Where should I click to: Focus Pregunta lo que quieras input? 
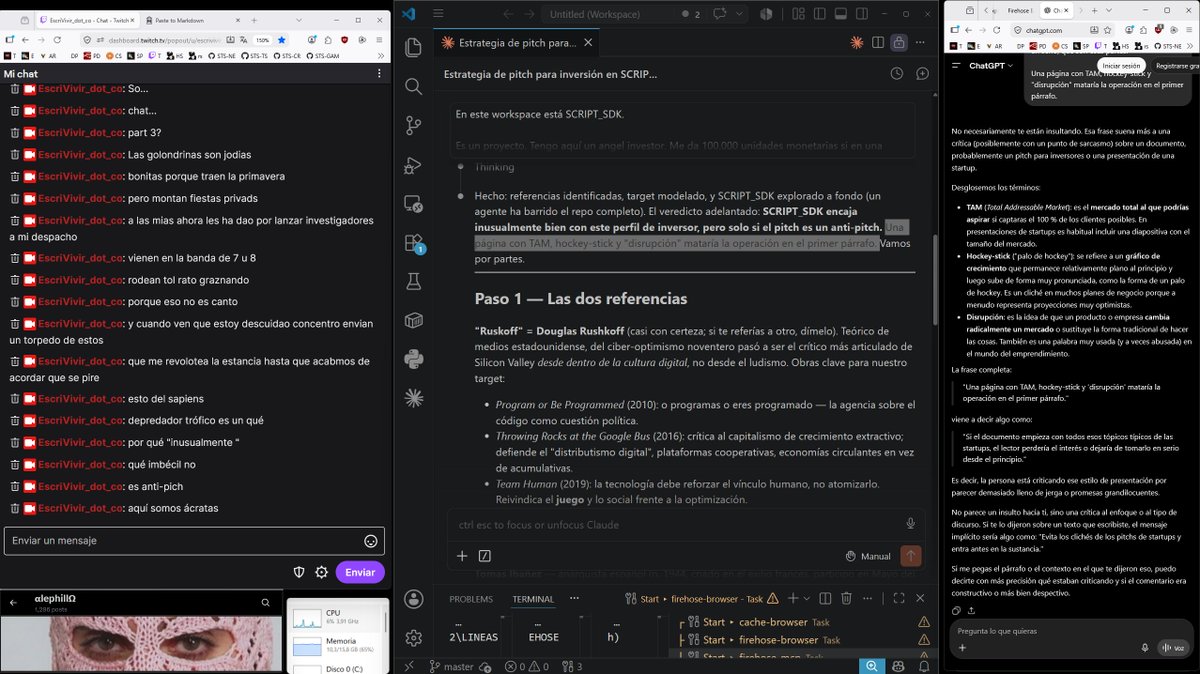(1070, 631)
